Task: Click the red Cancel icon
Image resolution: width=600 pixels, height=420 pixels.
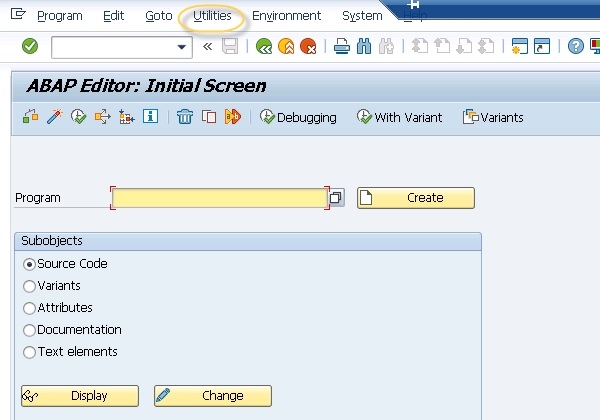Action: [x=308, y=46]
